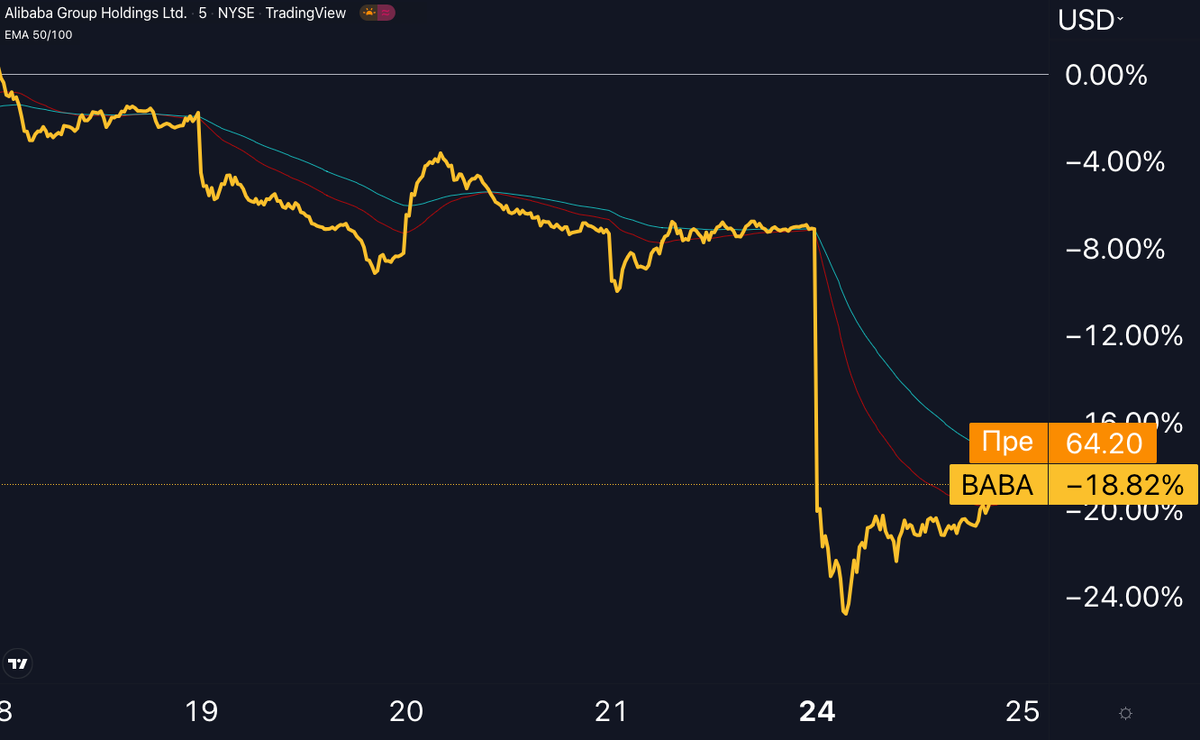Click the −12.00% axis label

pos(1124,335)
